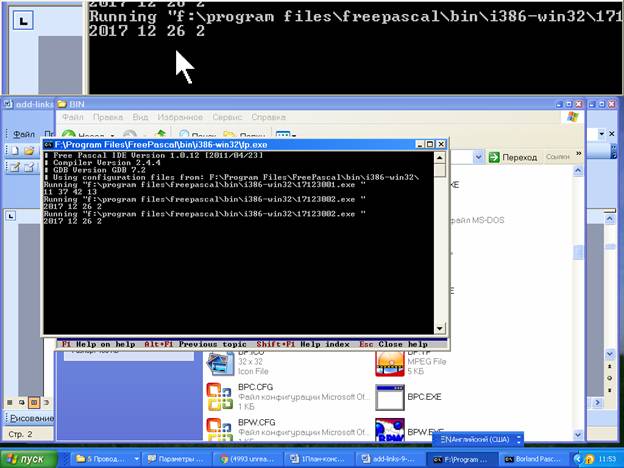Image resolution: width=624 pixels, height=468 pixels.
Task: Click the Open folder icon in Word toolbar
Action: [29, 151]
